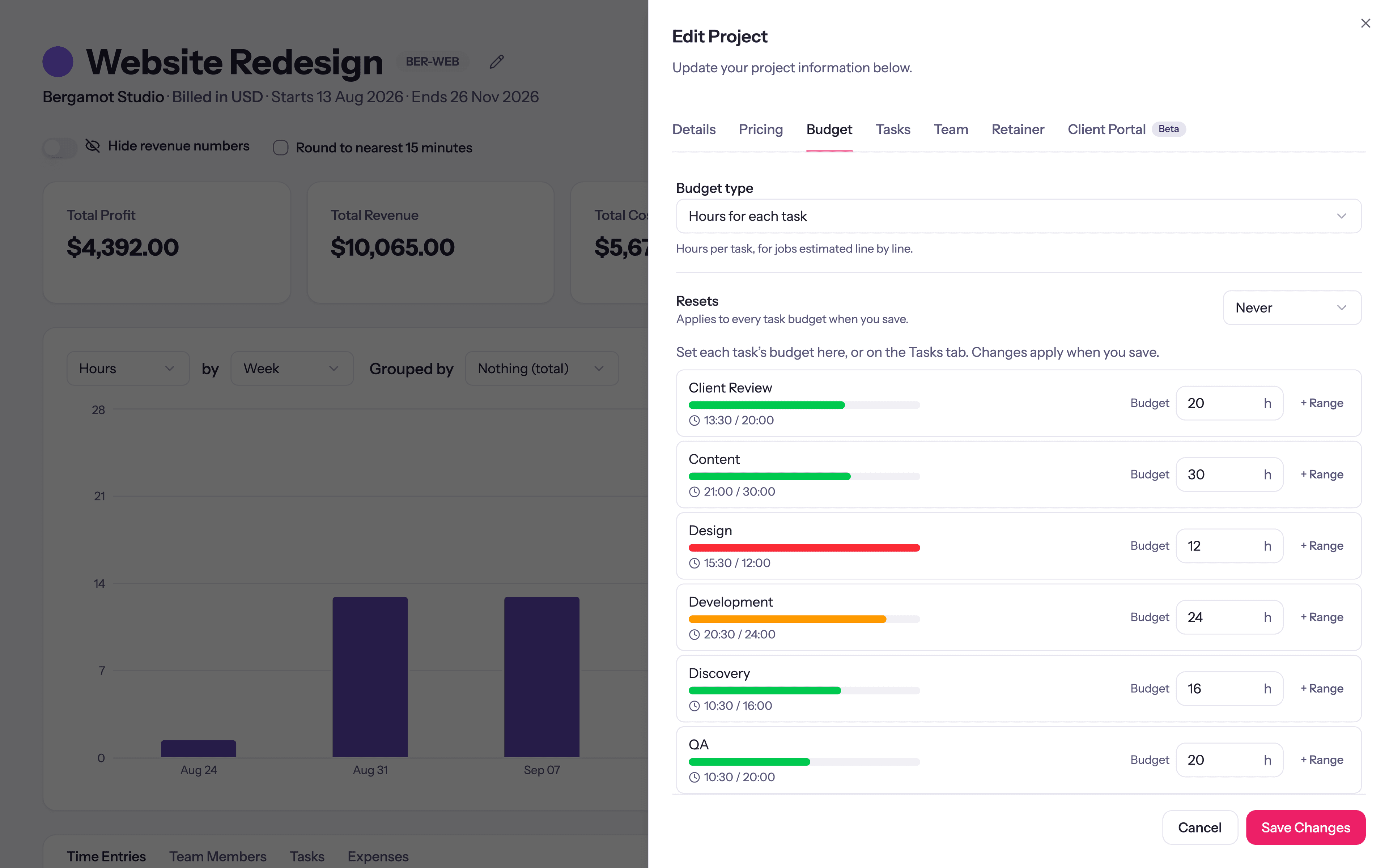The width and height of the screenshot is (1389, 868).
Task: Click the purple project color dot
Action: pos(58,61)
